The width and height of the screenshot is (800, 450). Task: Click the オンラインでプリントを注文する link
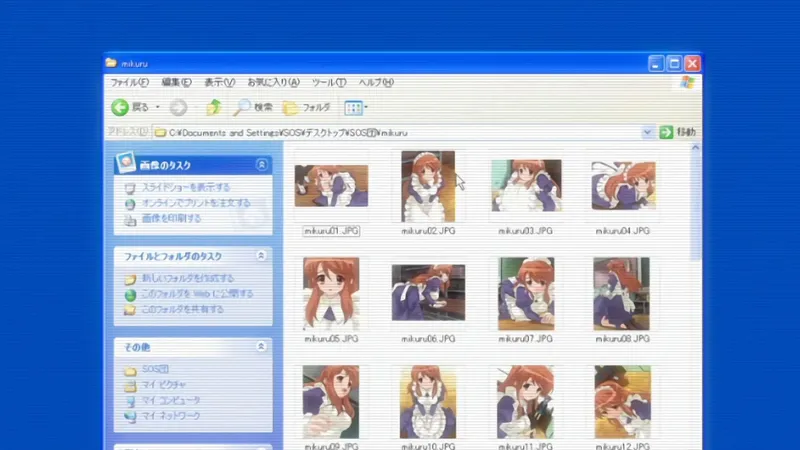point(196,203)
